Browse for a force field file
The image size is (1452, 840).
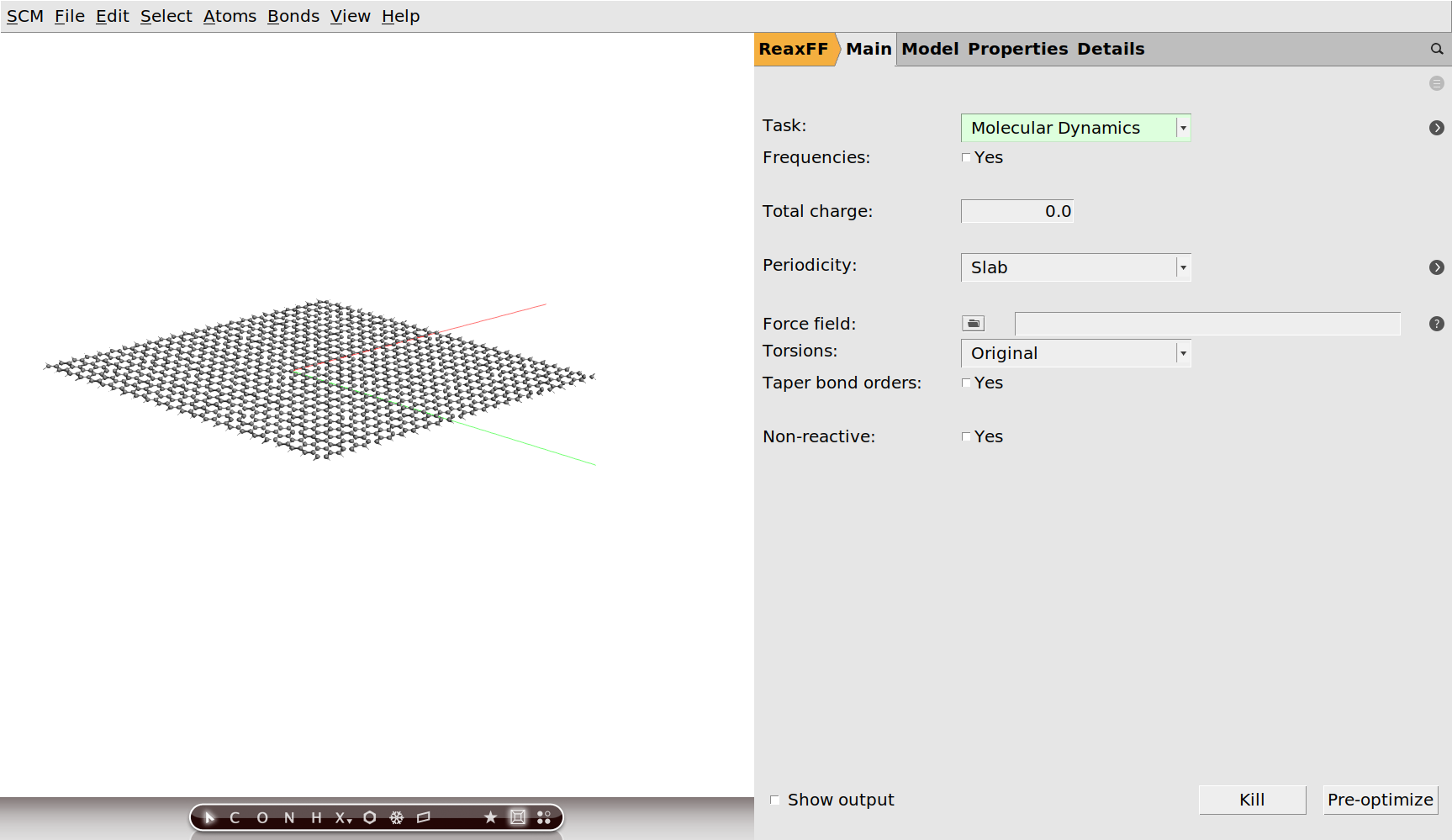(973, 323)
